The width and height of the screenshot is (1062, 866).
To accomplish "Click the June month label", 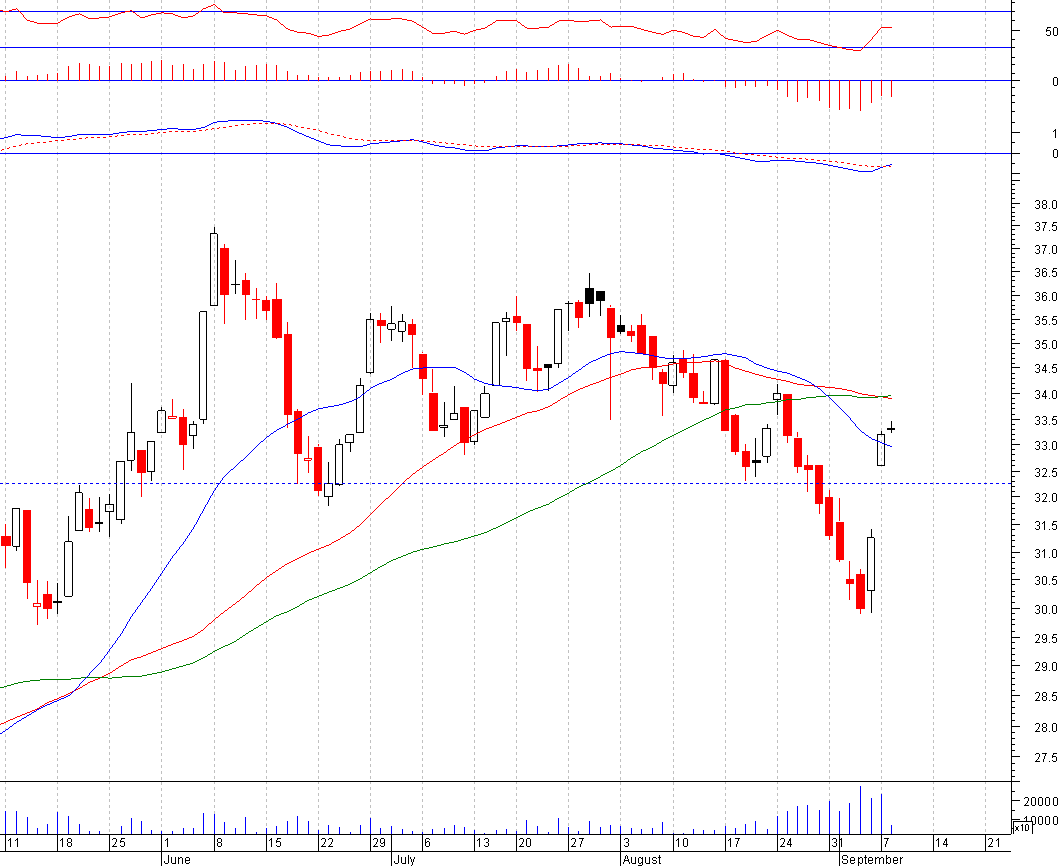I will pyautogui.click(x=177, y=860).
